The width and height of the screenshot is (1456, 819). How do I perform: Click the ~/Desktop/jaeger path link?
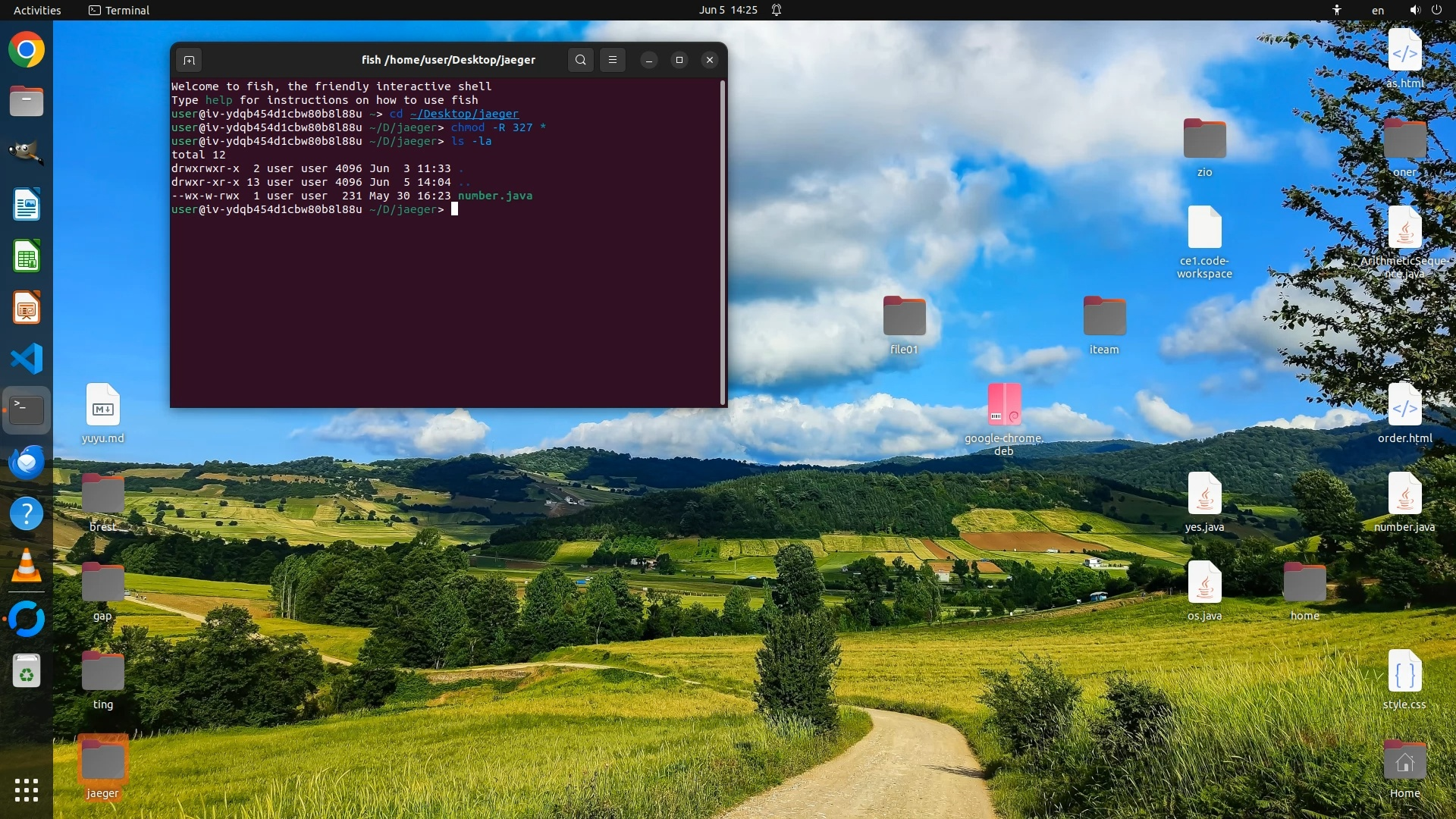pyautogui.click(x=464, y=114)
